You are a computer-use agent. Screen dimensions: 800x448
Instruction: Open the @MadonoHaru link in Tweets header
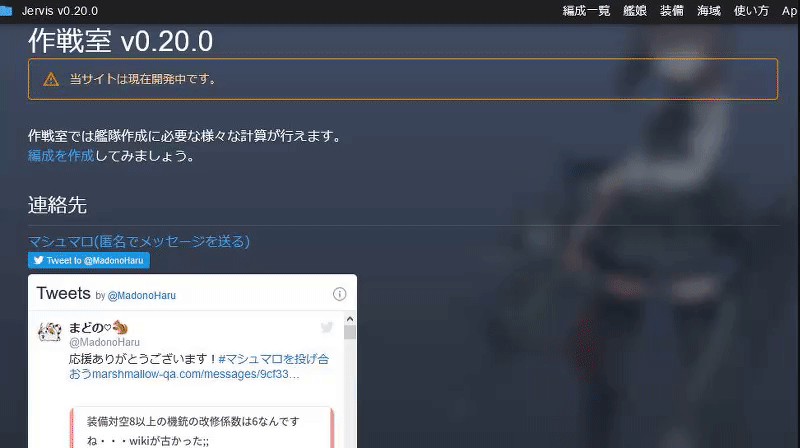(x=142, y=295)
